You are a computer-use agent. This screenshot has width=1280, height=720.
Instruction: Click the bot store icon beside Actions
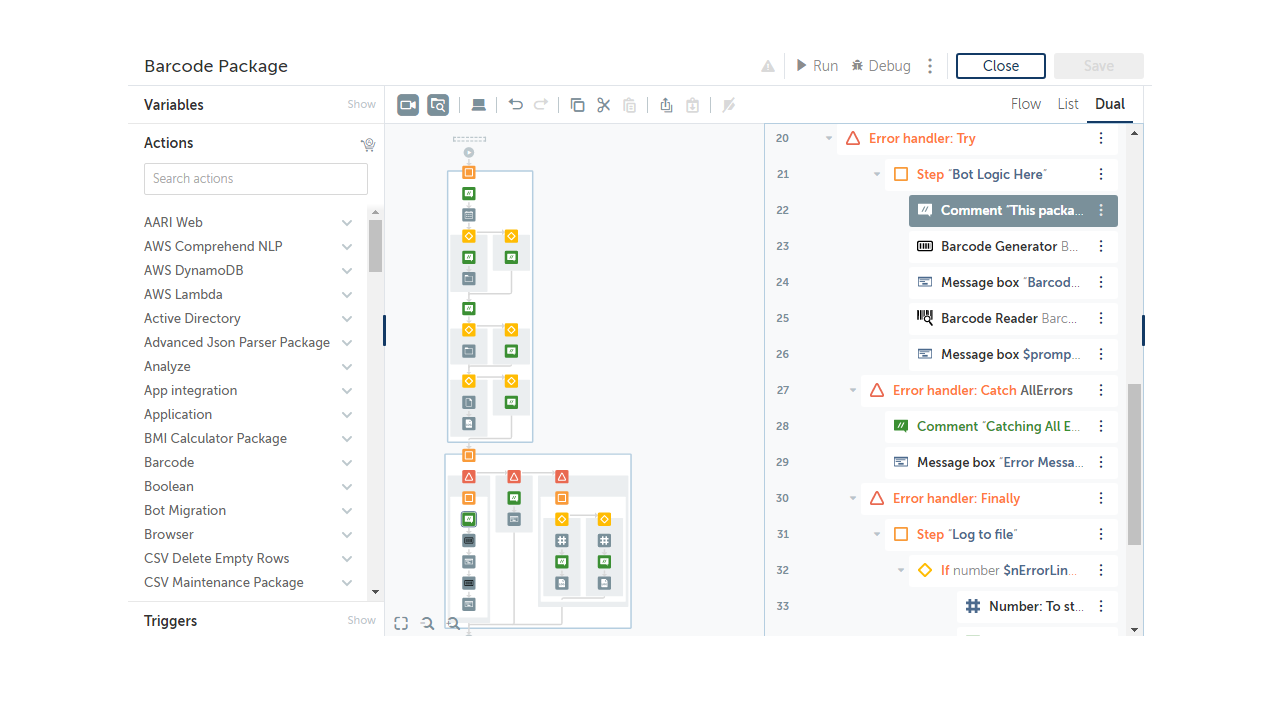pos(368,144)
